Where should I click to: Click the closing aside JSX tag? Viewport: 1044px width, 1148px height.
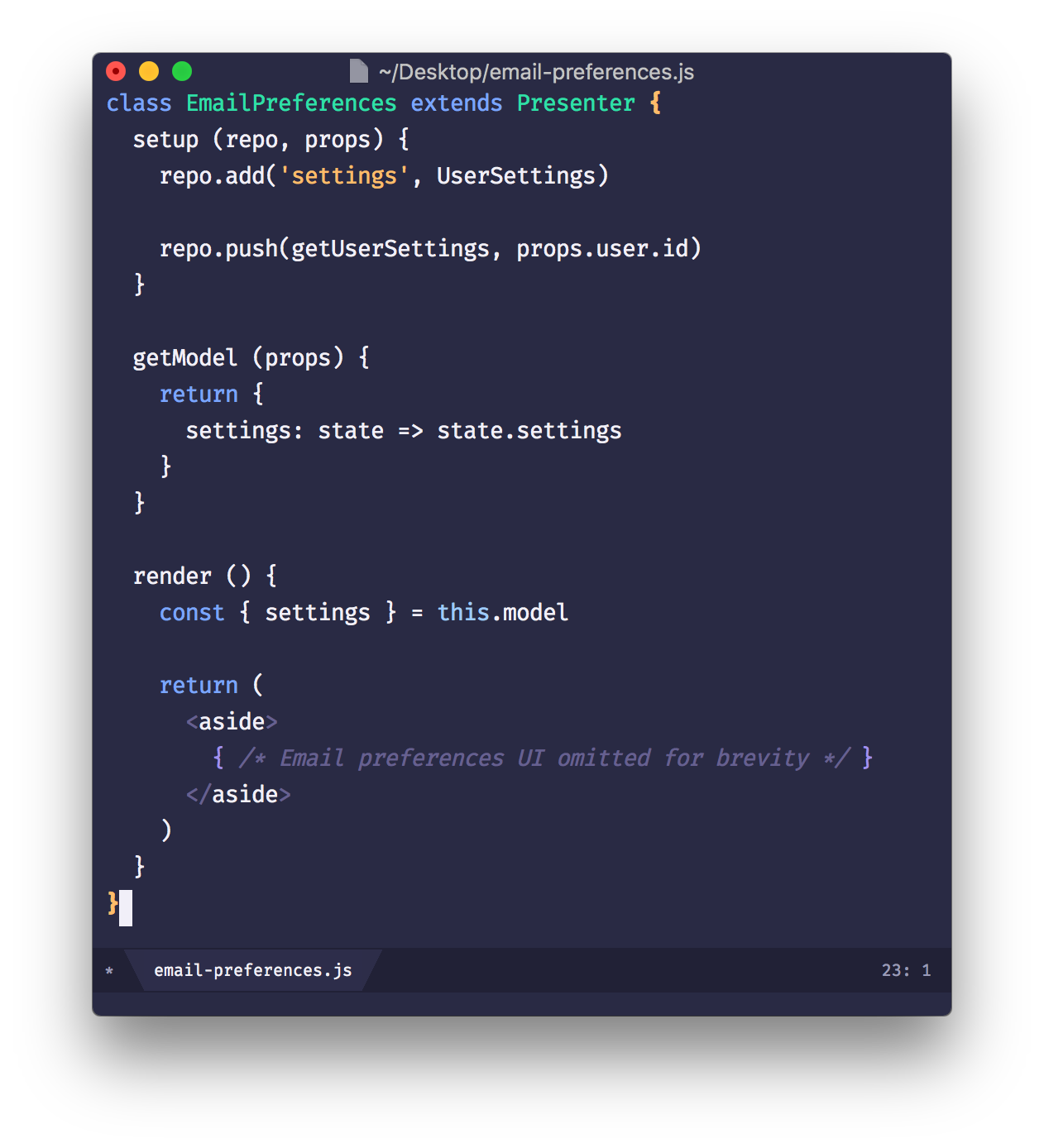click(x=238, y=794)
